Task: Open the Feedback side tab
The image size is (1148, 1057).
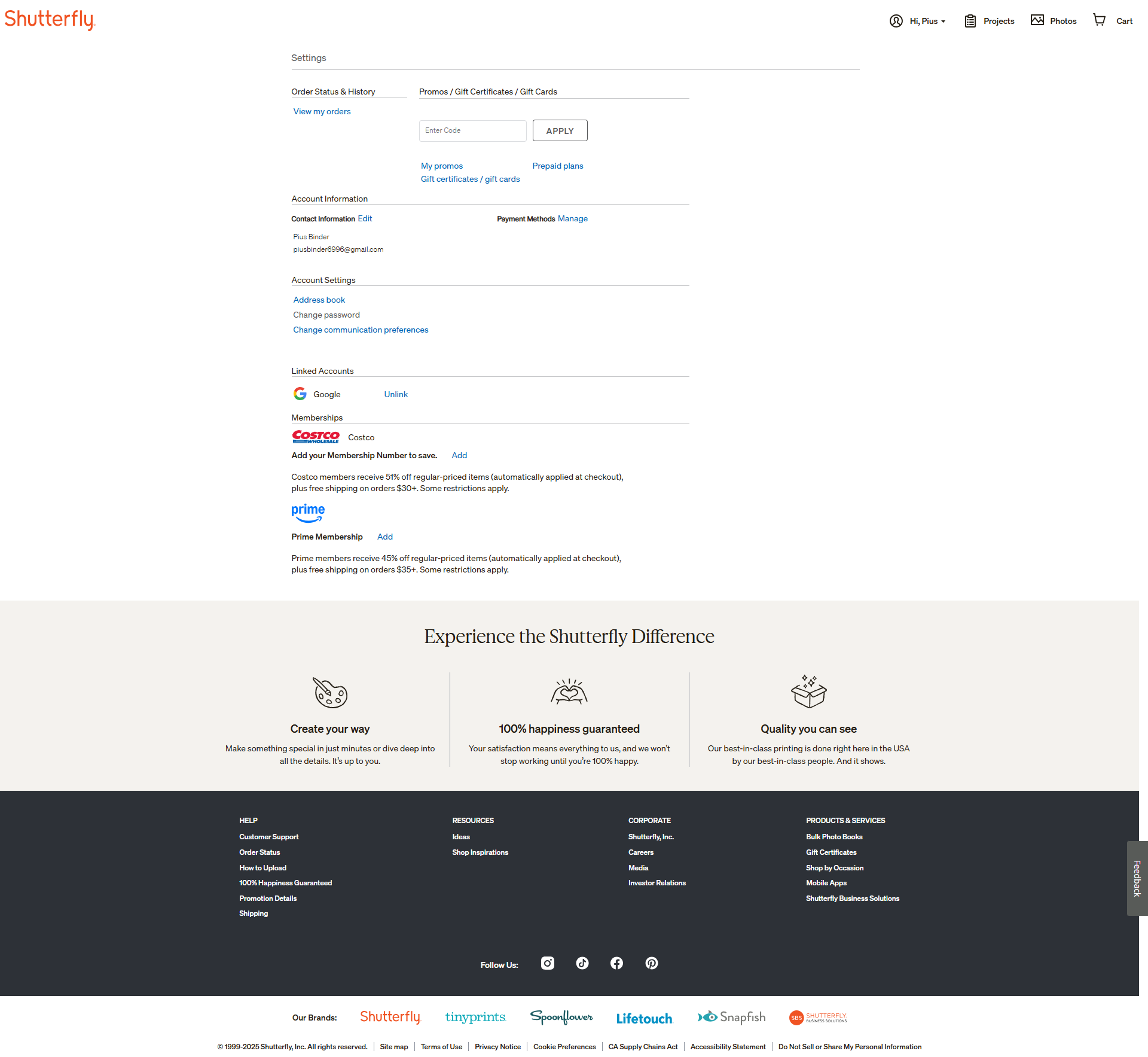Action: tap(1137, 878)
